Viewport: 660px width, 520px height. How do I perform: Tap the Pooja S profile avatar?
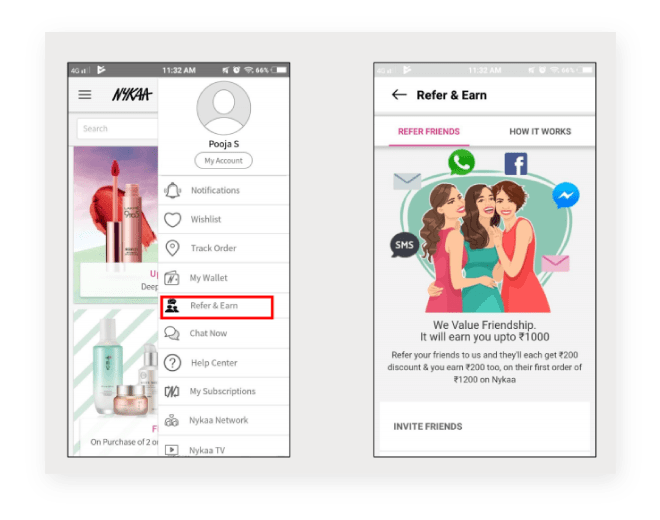pyautogui.click(x=224, y=108)
